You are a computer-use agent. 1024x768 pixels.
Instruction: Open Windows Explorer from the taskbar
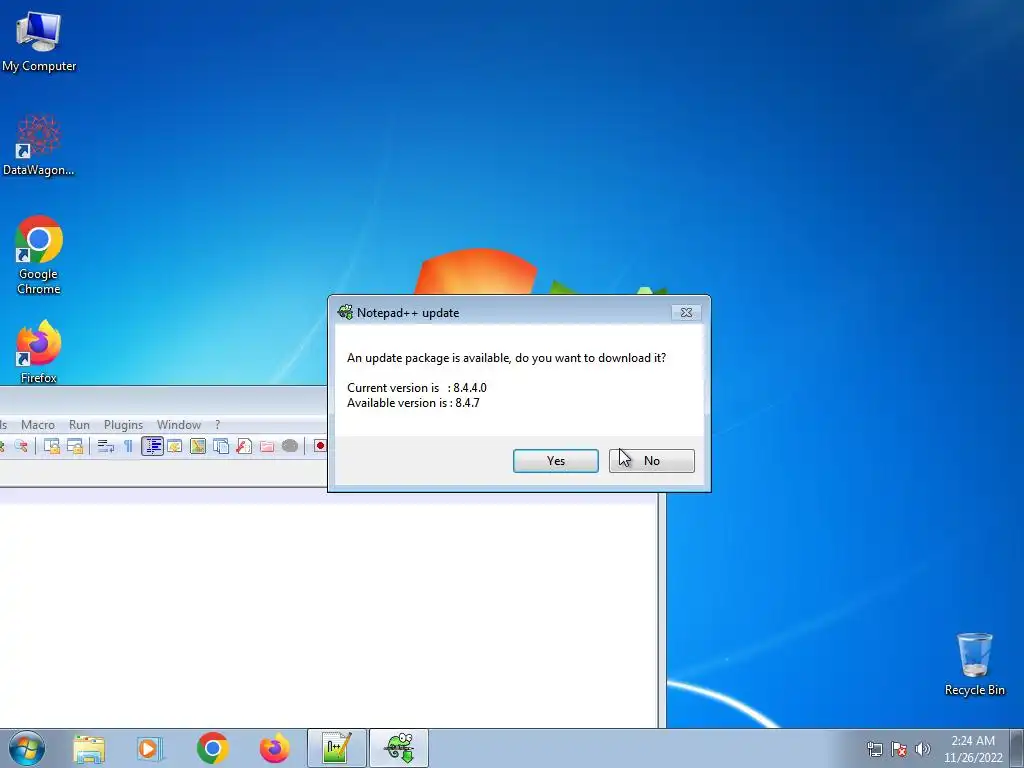(x=89, y=748)
